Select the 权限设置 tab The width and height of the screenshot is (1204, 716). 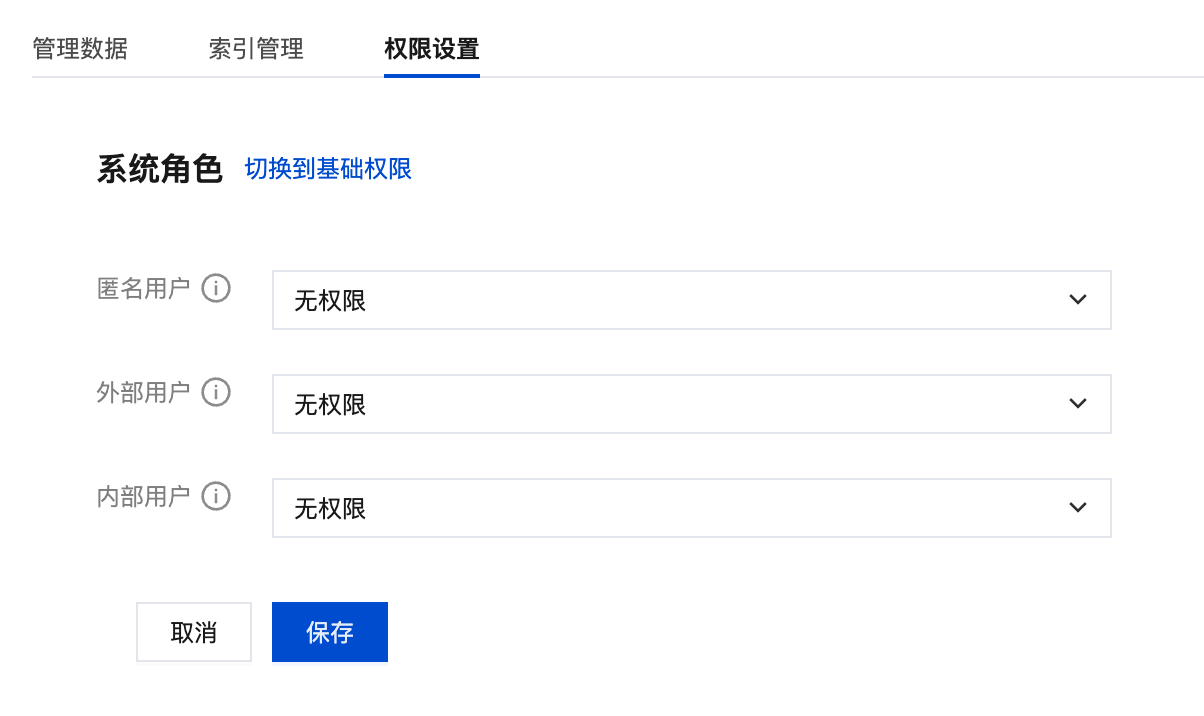click(432, 49)
